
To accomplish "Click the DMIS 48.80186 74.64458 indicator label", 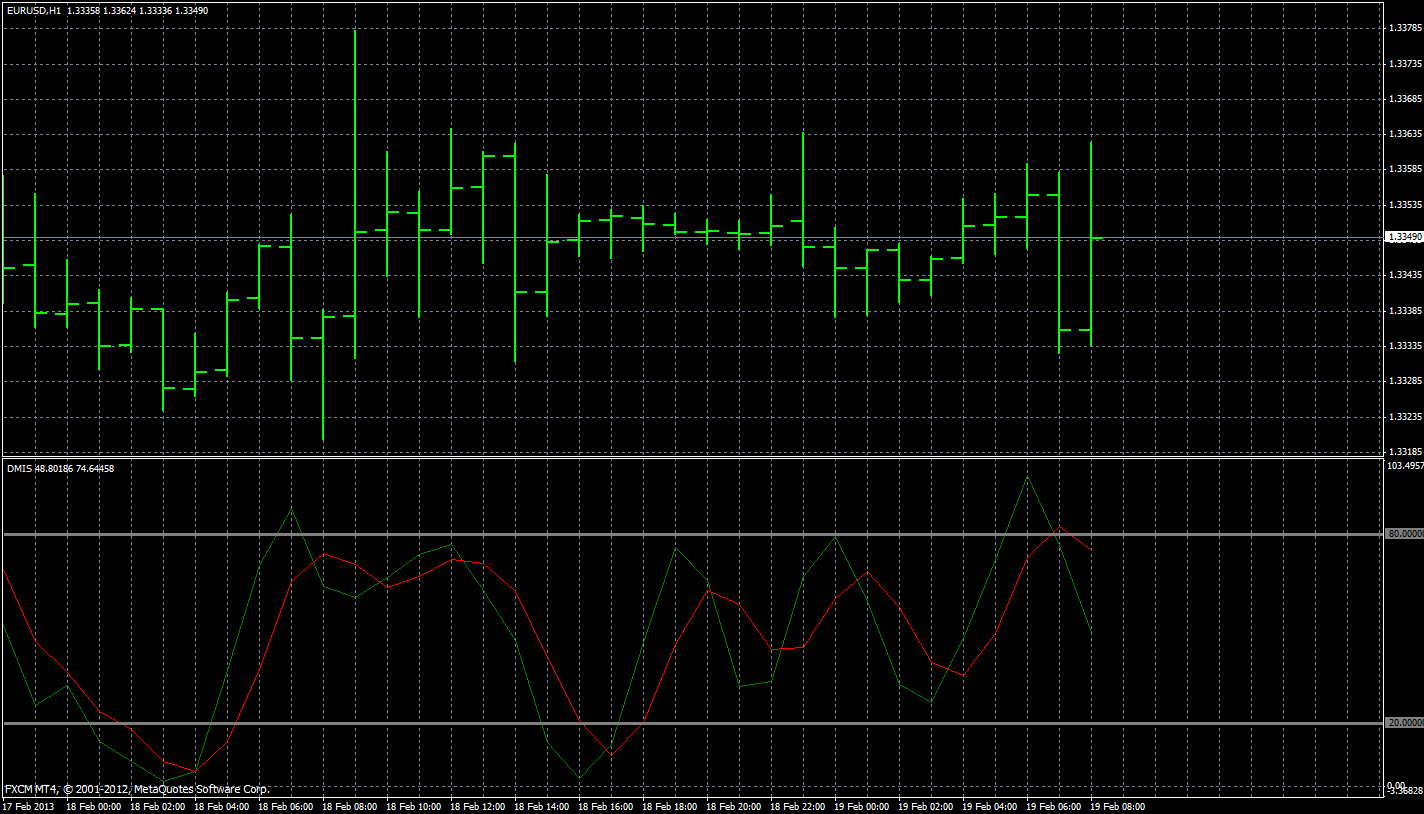I will (60, 468).
